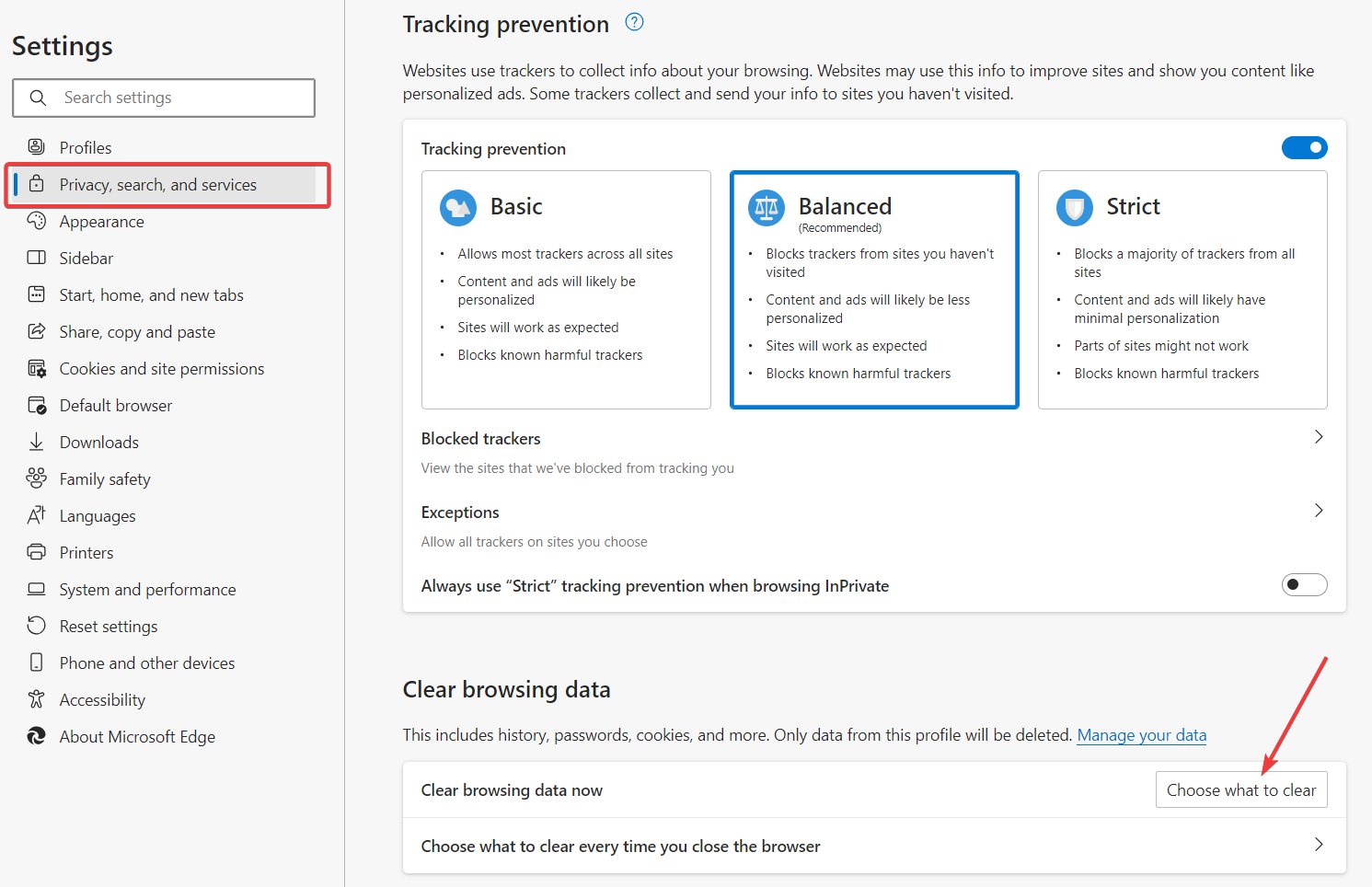Click the Family safety icon
Viewport: 1372px width, 887px height.
coord(37,478)
